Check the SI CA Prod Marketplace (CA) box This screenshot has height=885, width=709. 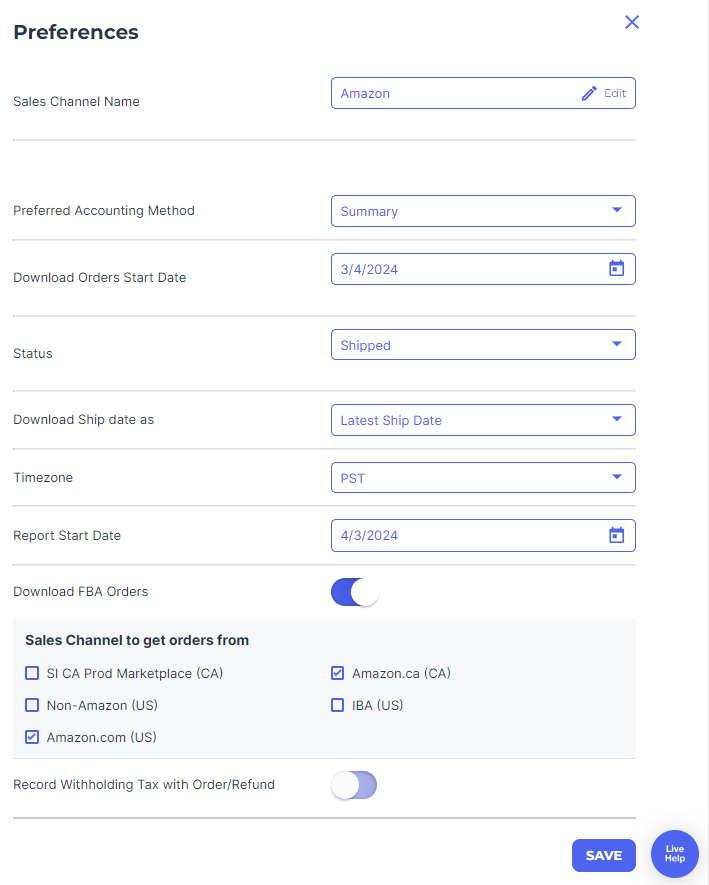32,673
